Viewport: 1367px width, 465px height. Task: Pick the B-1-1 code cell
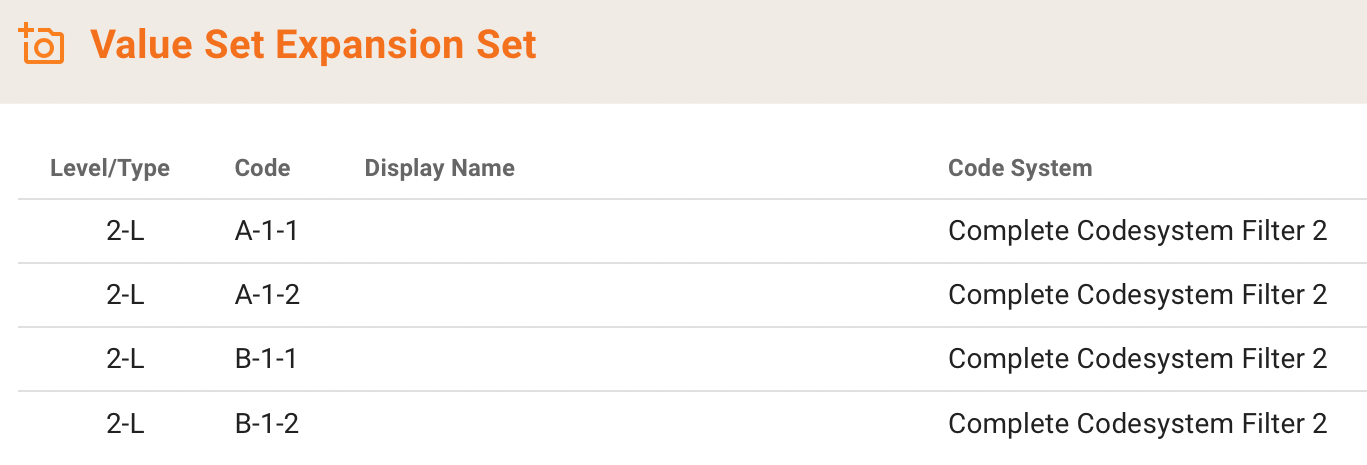[267, 359]
